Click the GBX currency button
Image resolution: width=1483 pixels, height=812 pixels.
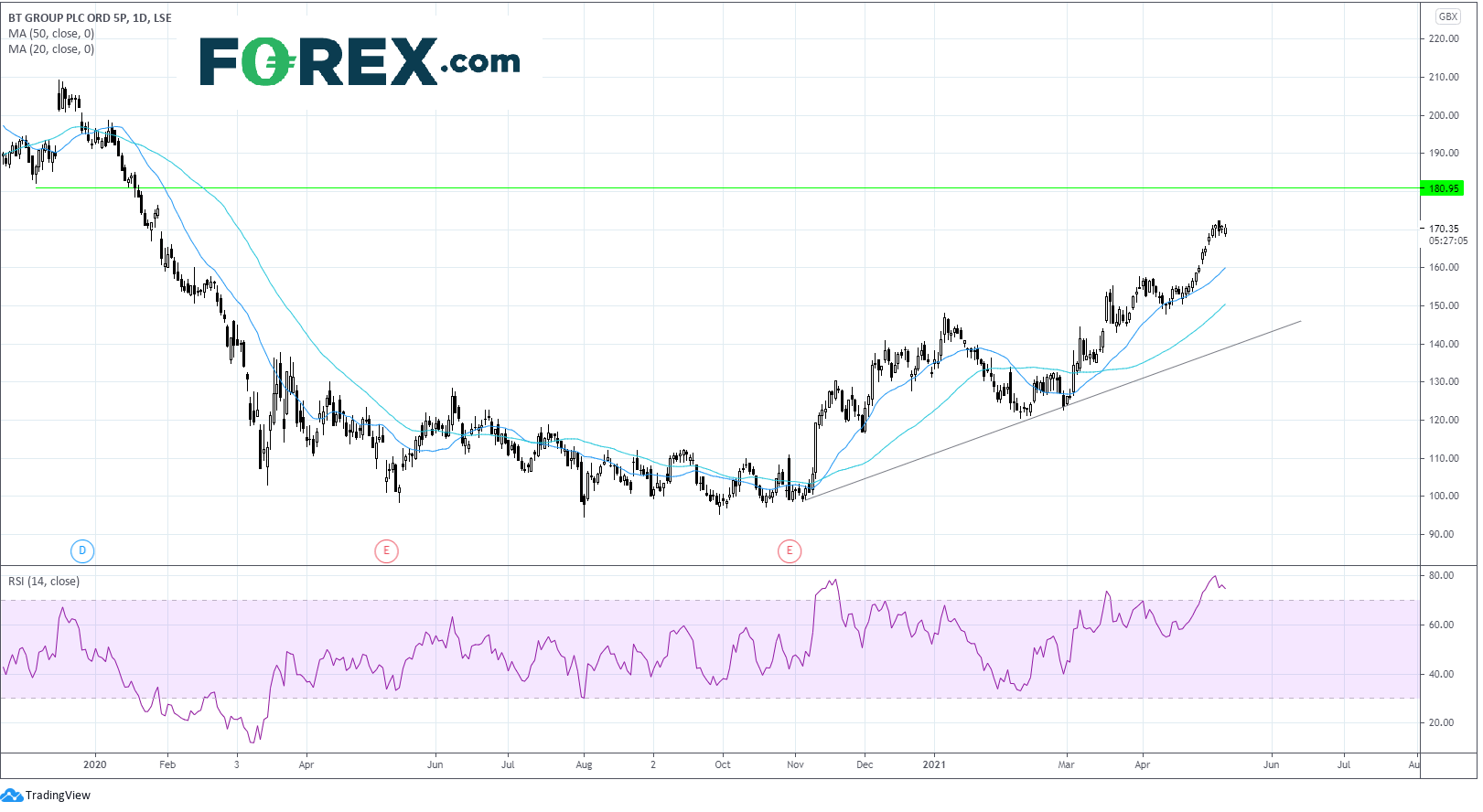pos(1448,16)
